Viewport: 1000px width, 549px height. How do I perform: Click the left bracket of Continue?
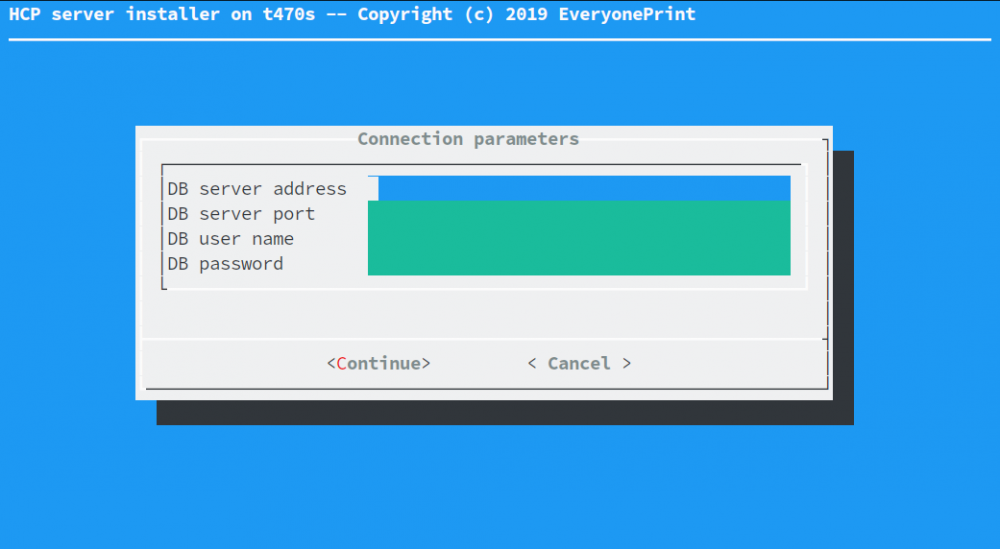(x=331, y=363)
